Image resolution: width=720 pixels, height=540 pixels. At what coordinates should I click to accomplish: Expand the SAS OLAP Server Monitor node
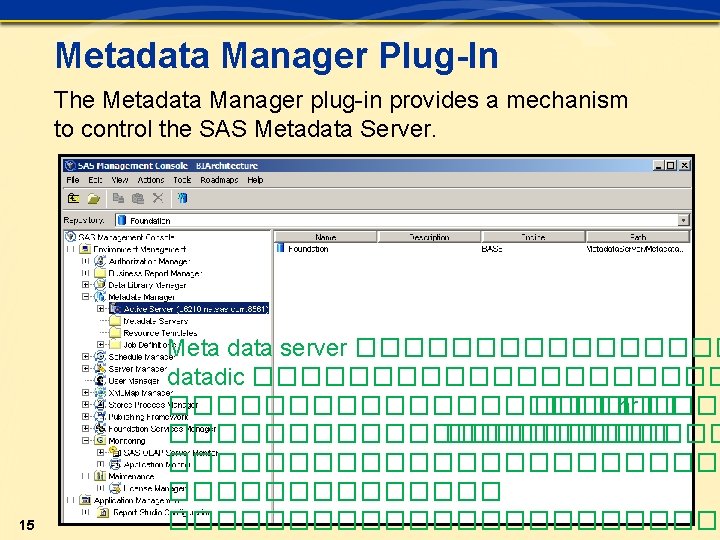[101, 452]
